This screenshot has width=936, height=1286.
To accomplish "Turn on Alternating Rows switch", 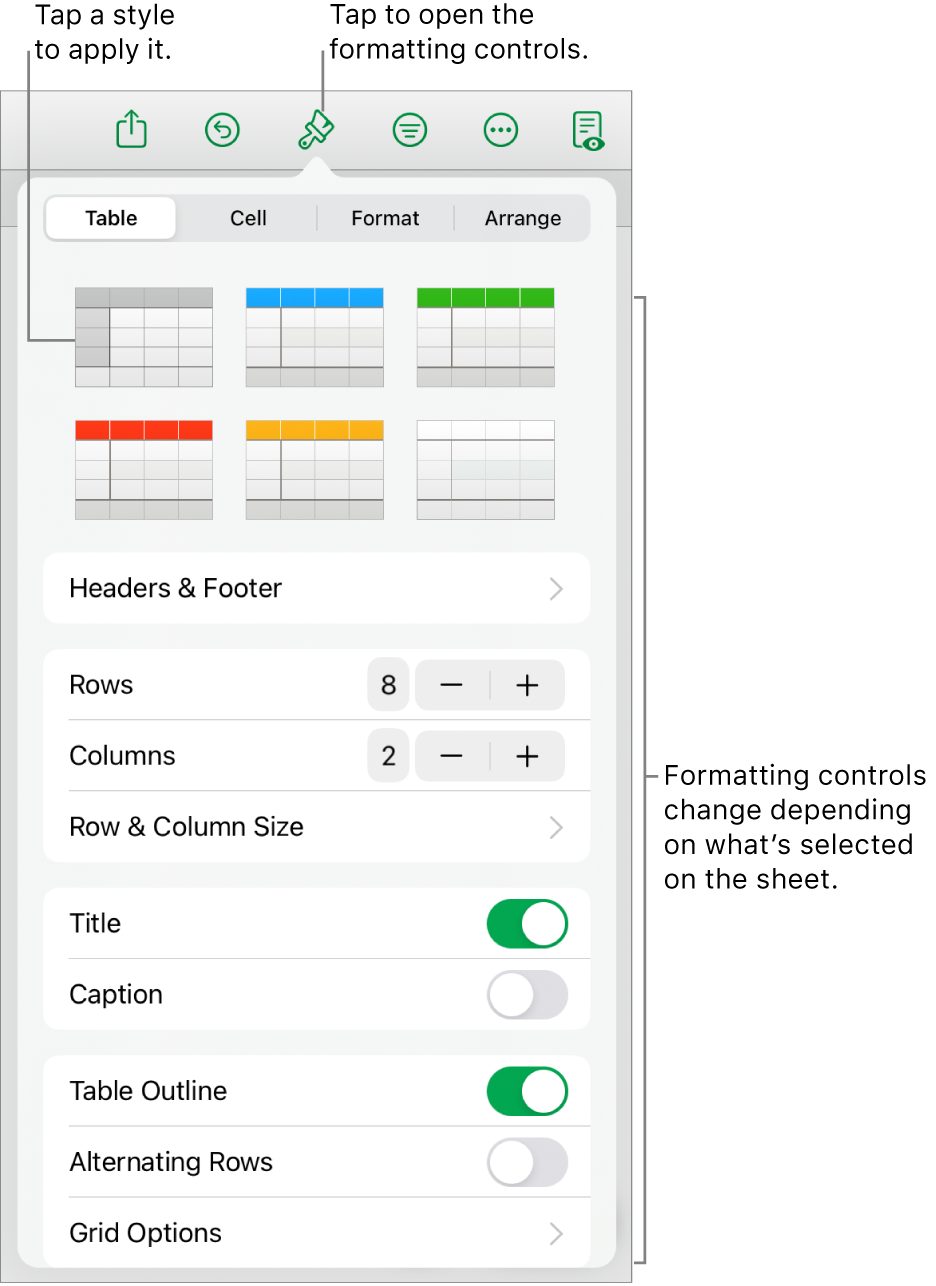I will coord(527,1163).
